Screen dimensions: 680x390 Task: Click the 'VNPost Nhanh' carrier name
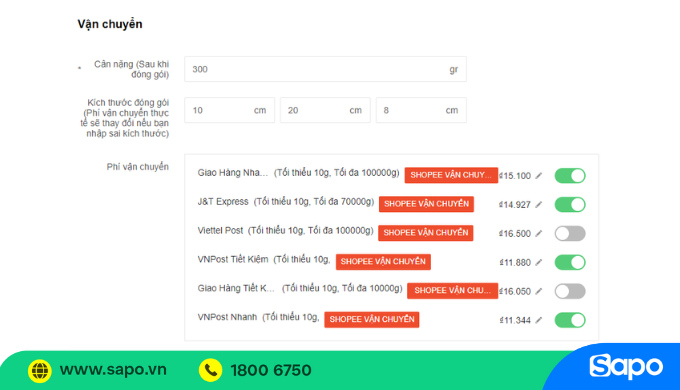point(227,317)
